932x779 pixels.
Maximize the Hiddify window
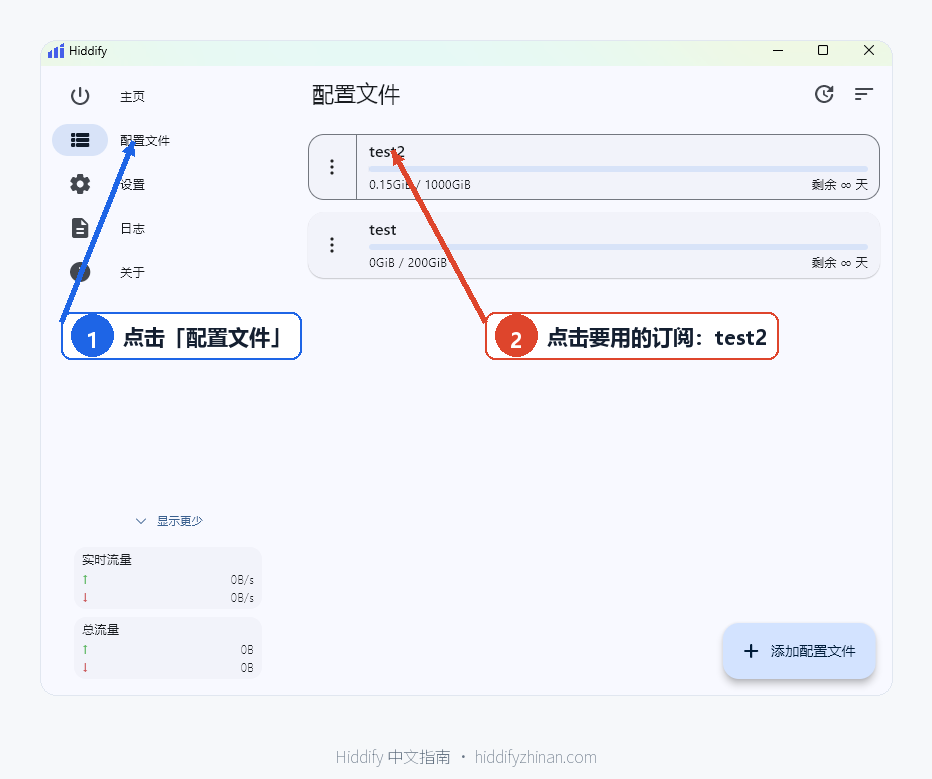coord(823,51)
